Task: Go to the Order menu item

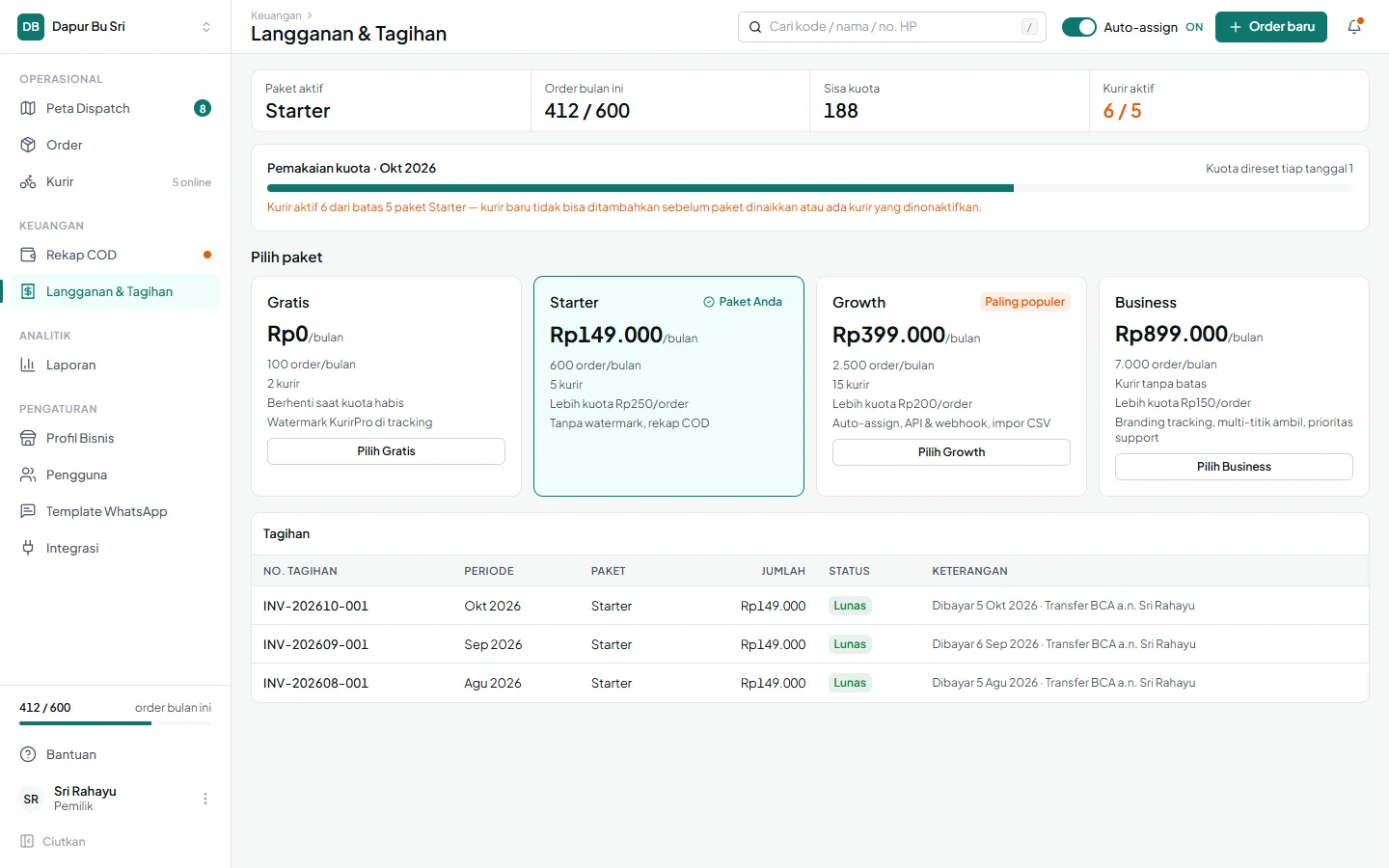Action: pyautogui.click(x=116, y=145)
